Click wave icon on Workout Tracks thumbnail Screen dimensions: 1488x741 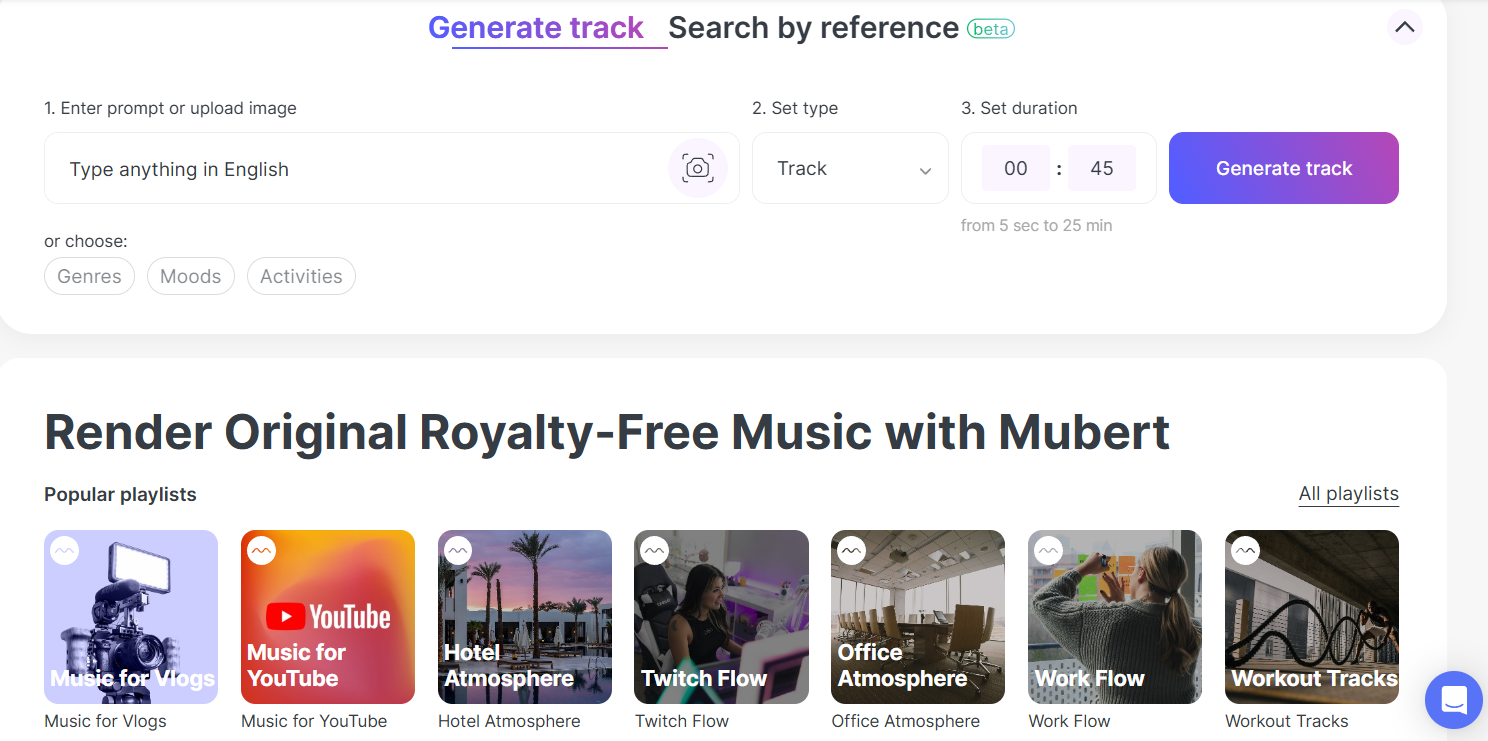pyautogui.click(x=1245, y=550)
